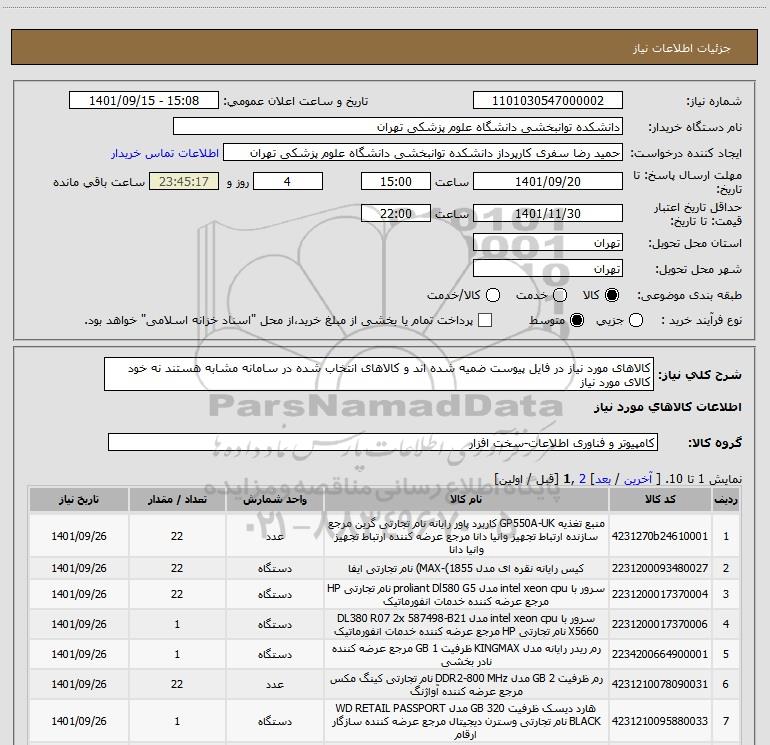Click the واحد شمارش column header
This screenshot has width=770, height=745.
click(275, 499)
